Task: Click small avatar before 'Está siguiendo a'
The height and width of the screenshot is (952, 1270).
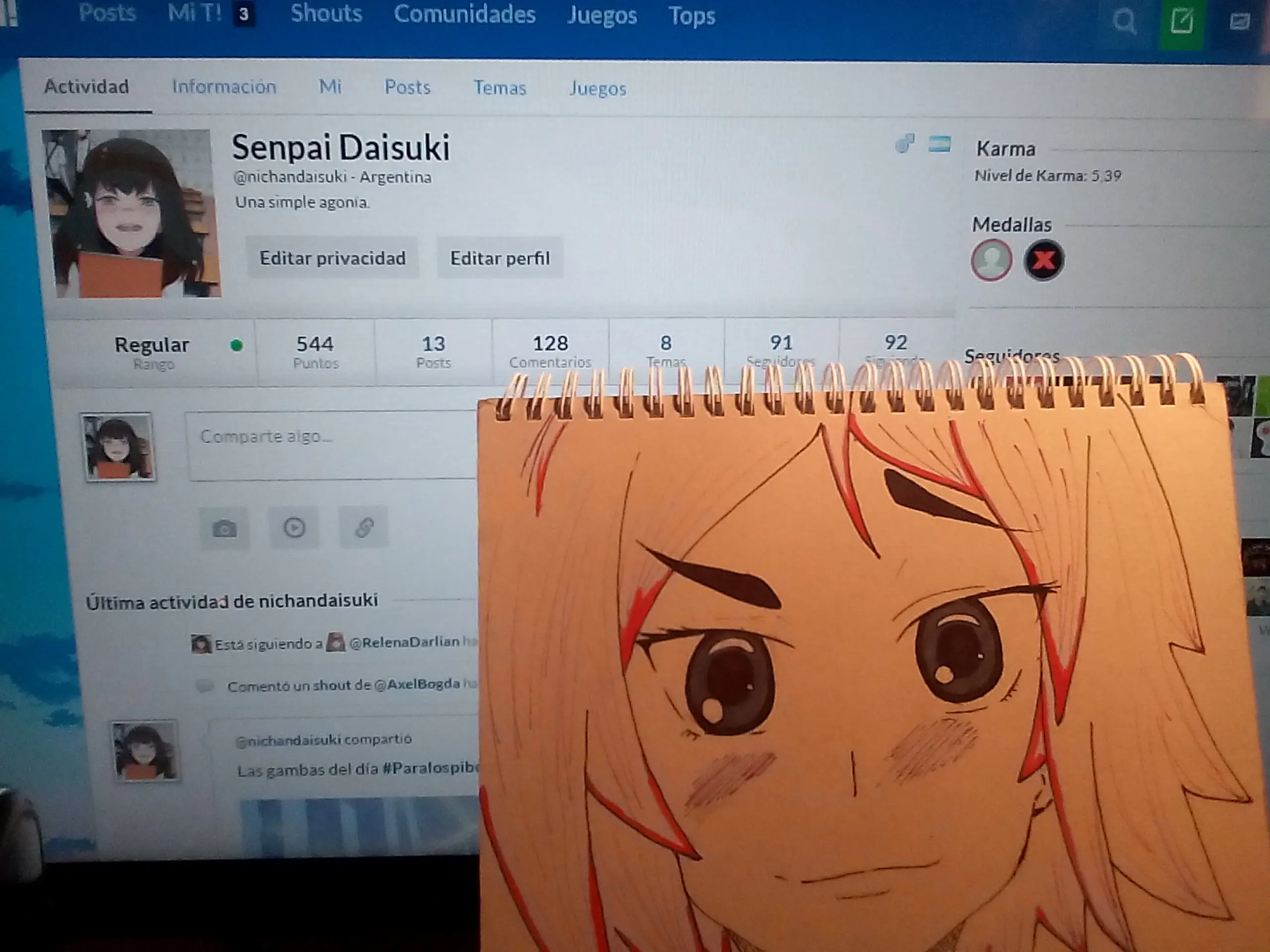Action: click(x=201, y=644)
